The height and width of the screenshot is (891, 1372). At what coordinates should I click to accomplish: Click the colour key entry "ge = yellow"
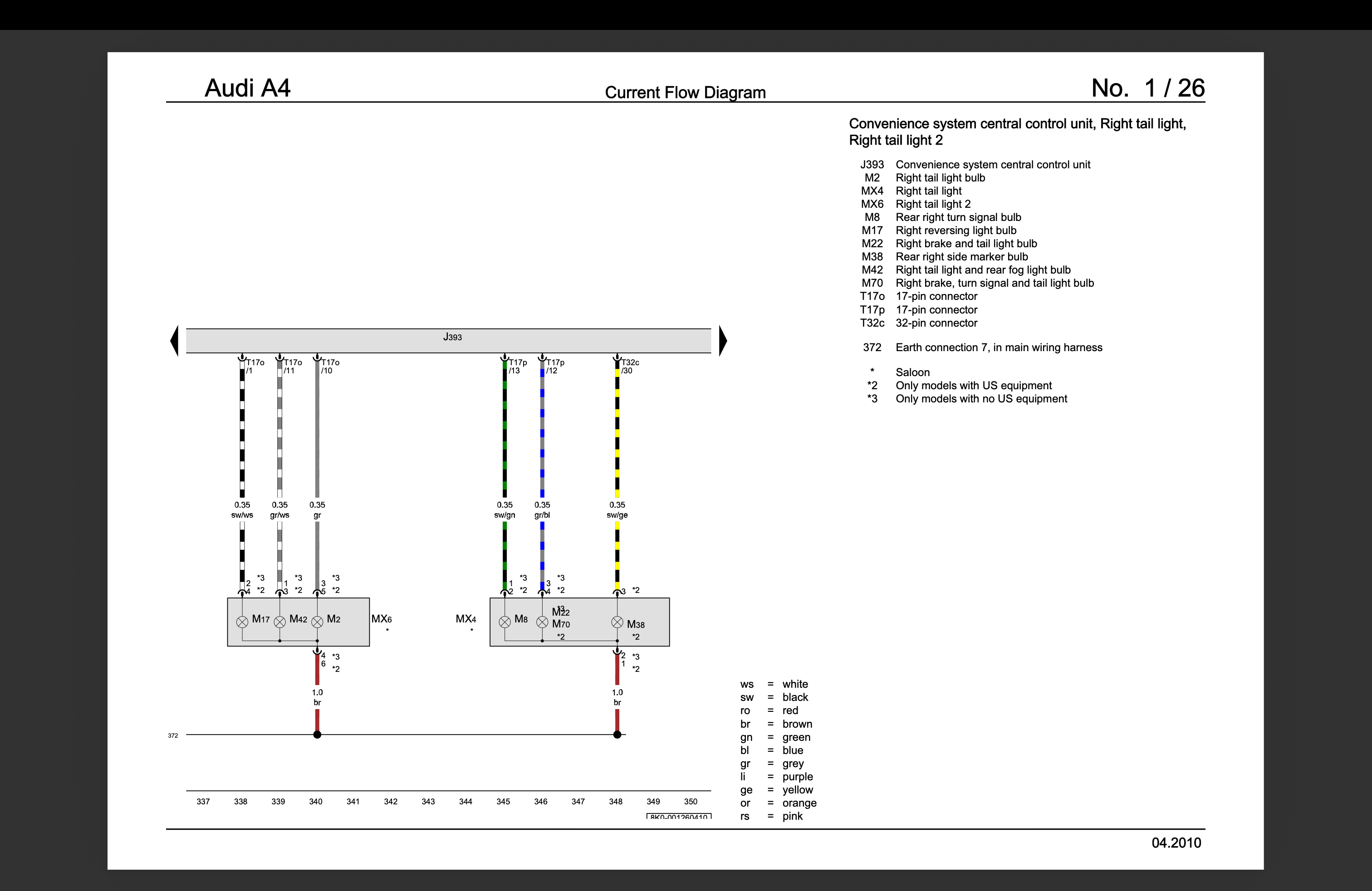(776, 789)
